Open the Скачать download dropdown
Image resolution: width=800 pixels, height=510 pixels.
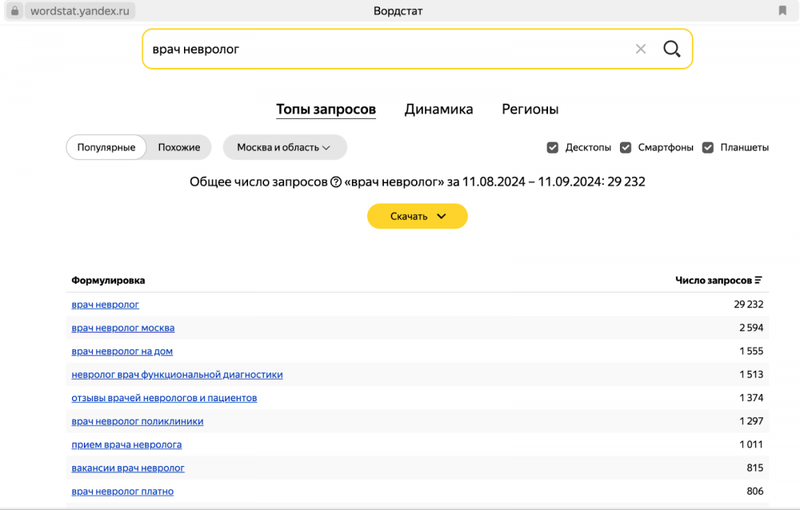pos(417,216)
